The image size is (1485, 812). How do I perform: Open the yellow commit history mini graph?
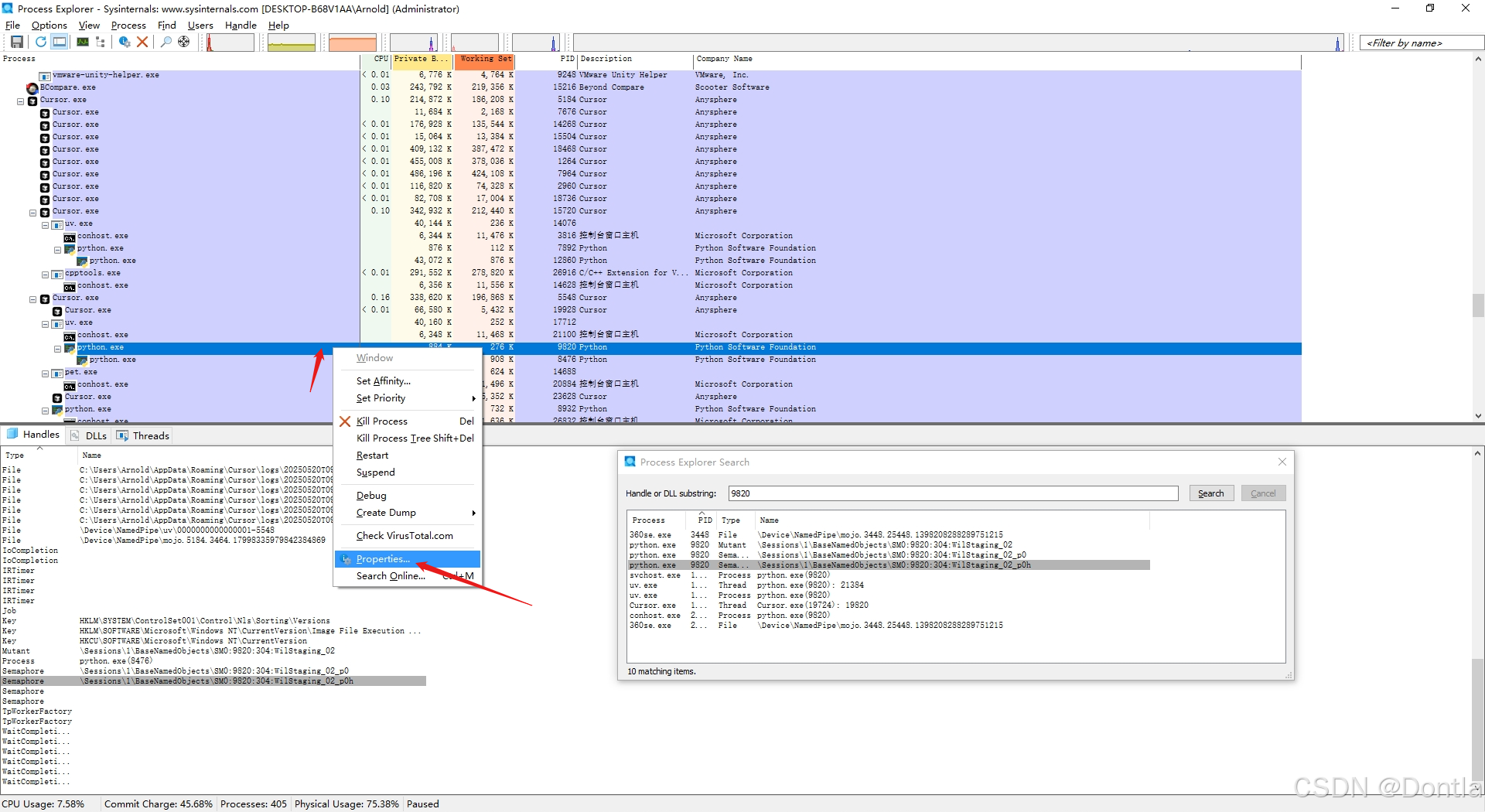292,43
